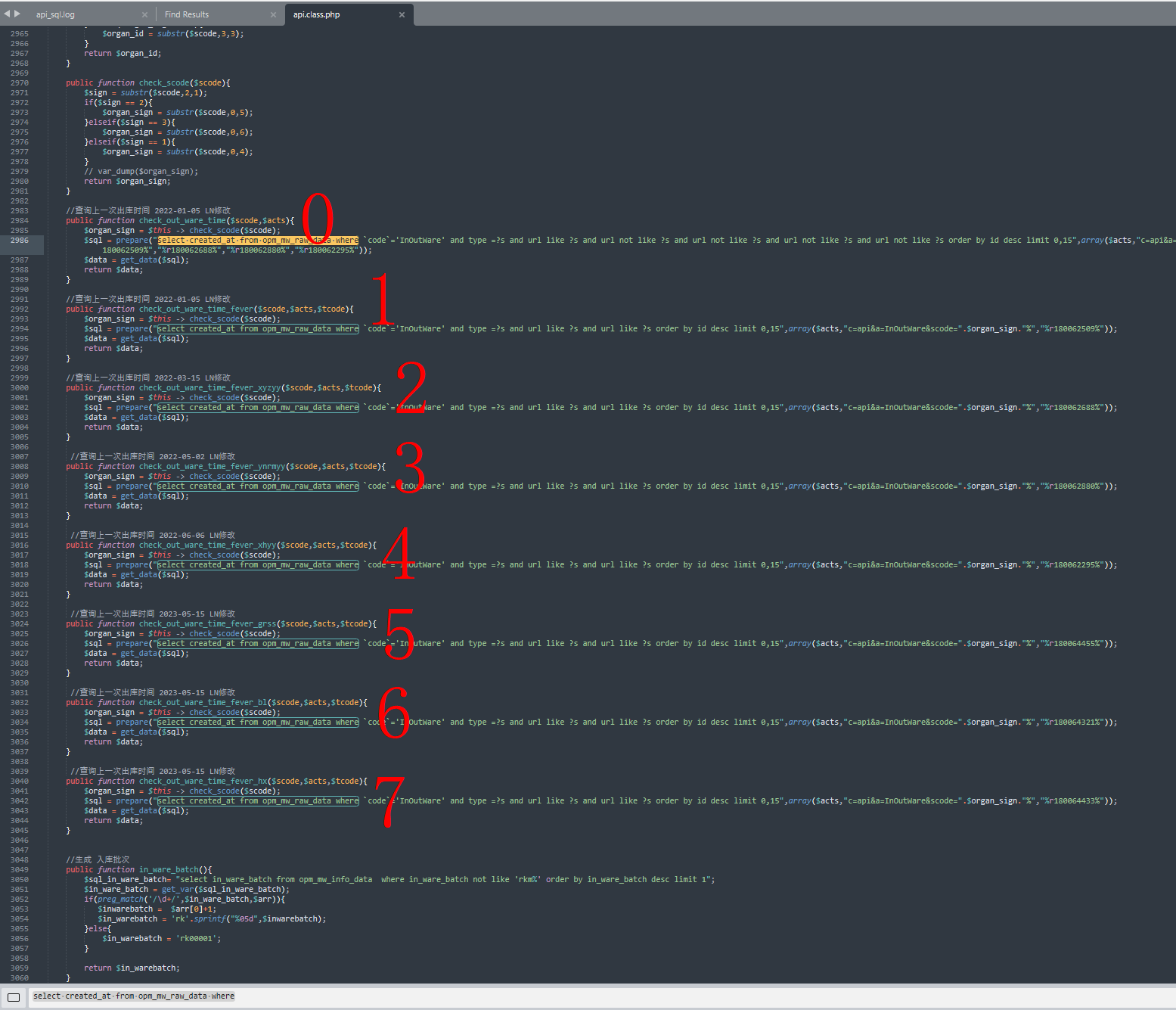1176x1010 pixels.
Task: Click the outlined match in check_out_ware_time_fever function
Action: click(258, 329)
